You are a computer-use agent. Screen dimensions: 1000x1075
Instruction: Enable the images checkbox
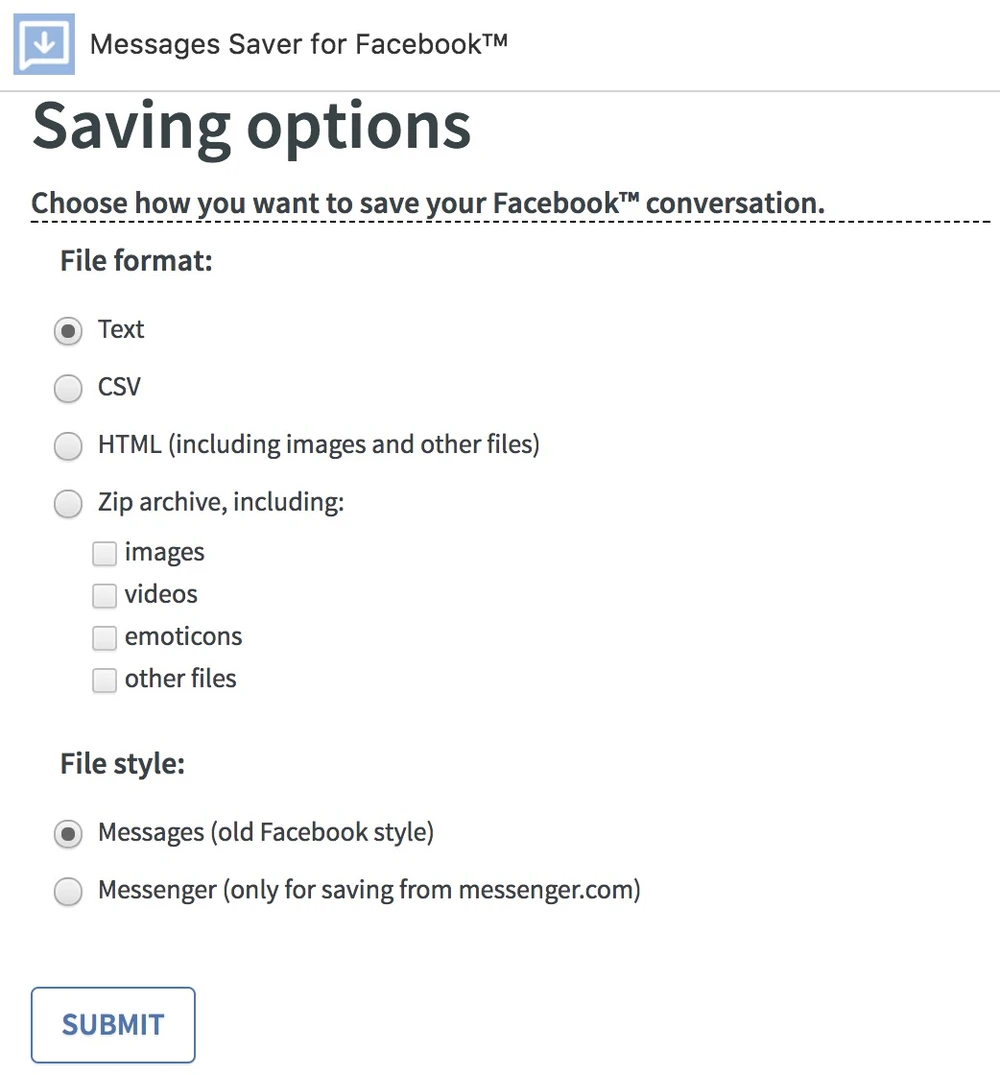coord(105,553)
